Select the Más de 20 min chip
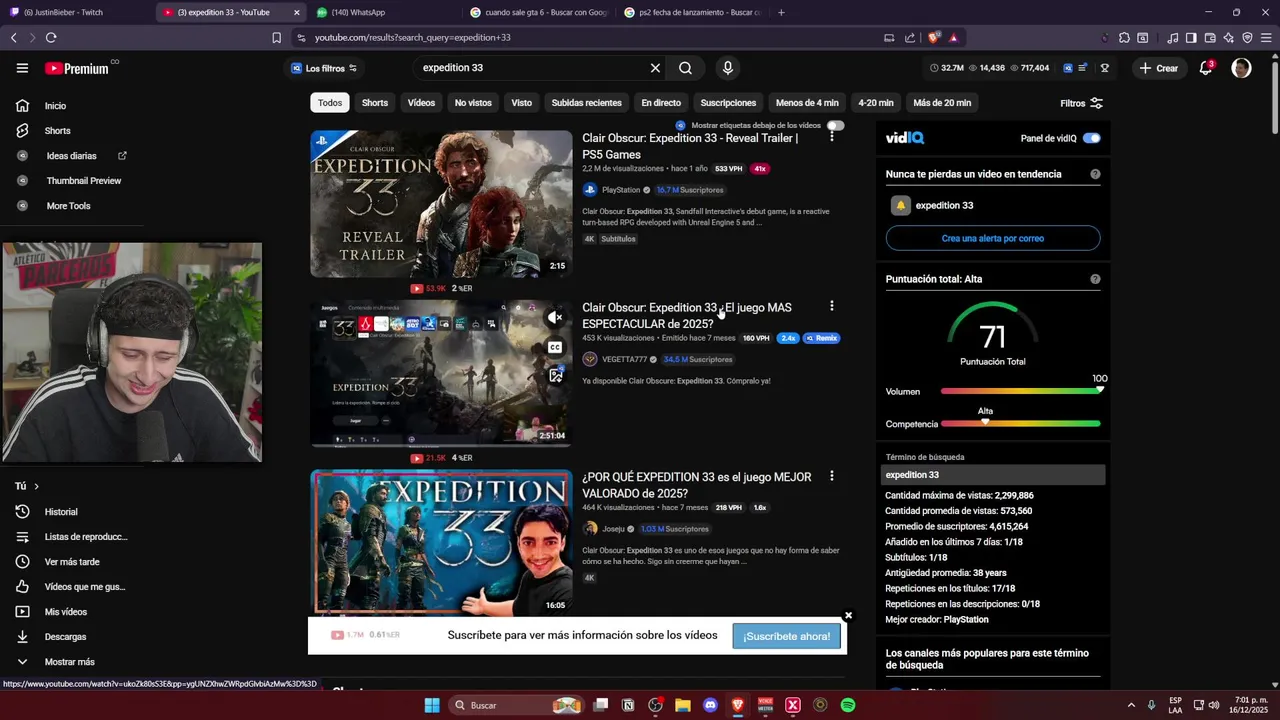The height and width of the screenshot is (720, 1280). [942, 103]
